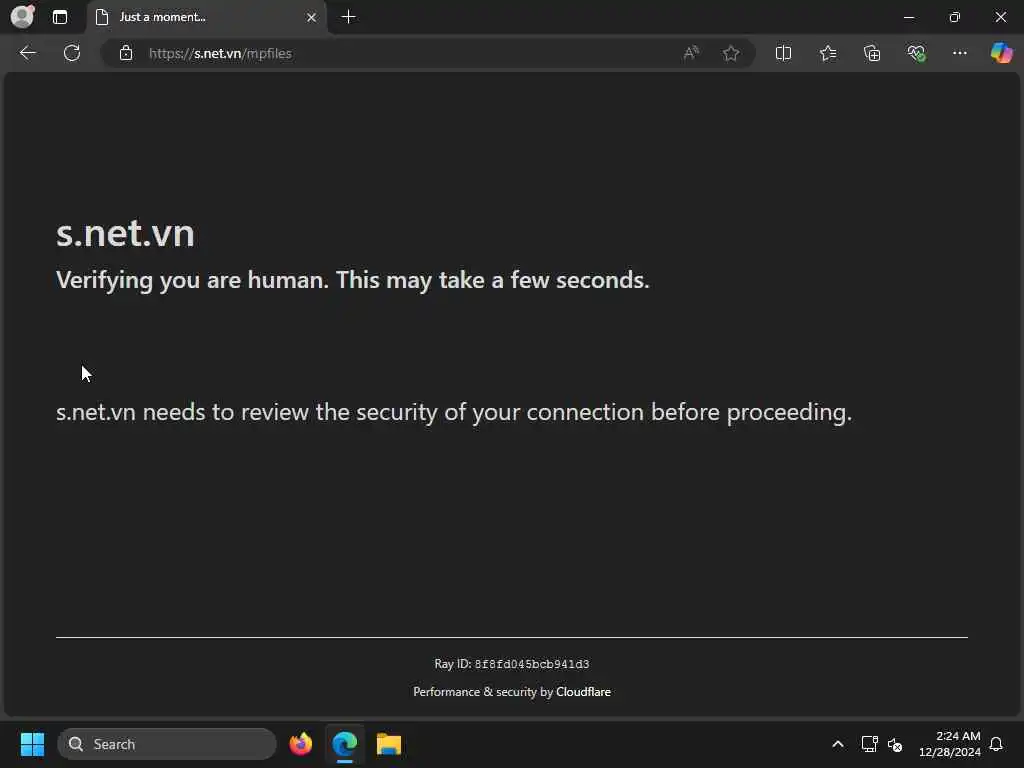Open Collections icon

tap(872, 53)
